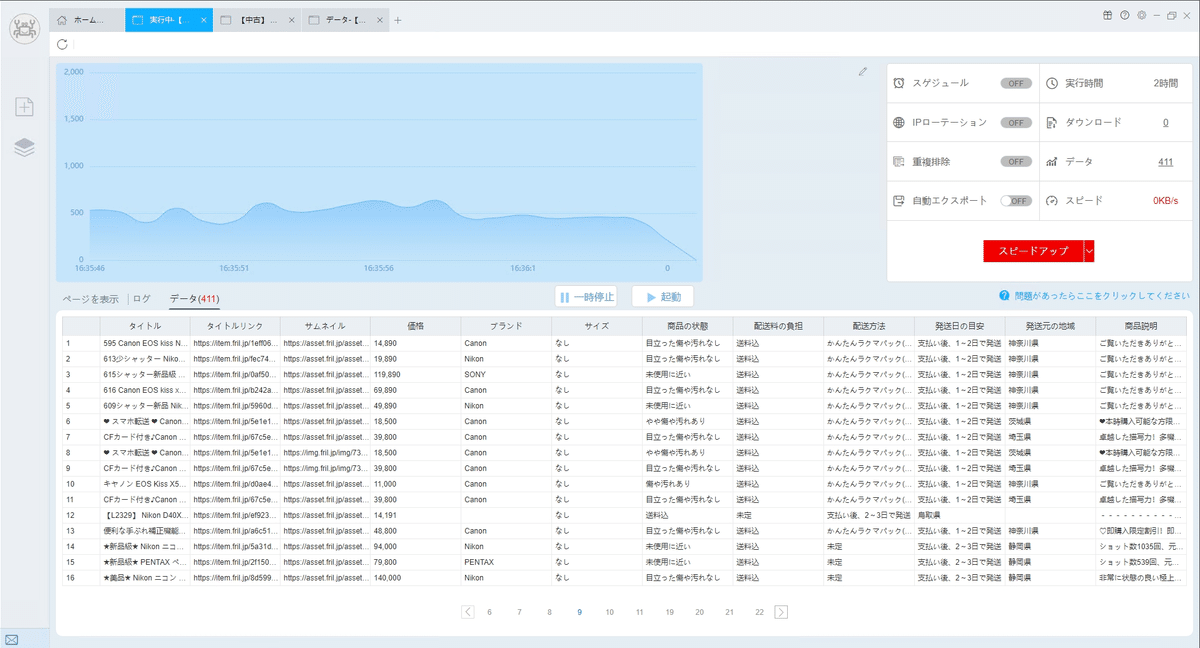
Task: Click the chart icon beside データ
Action: [x=1052, y=161]
